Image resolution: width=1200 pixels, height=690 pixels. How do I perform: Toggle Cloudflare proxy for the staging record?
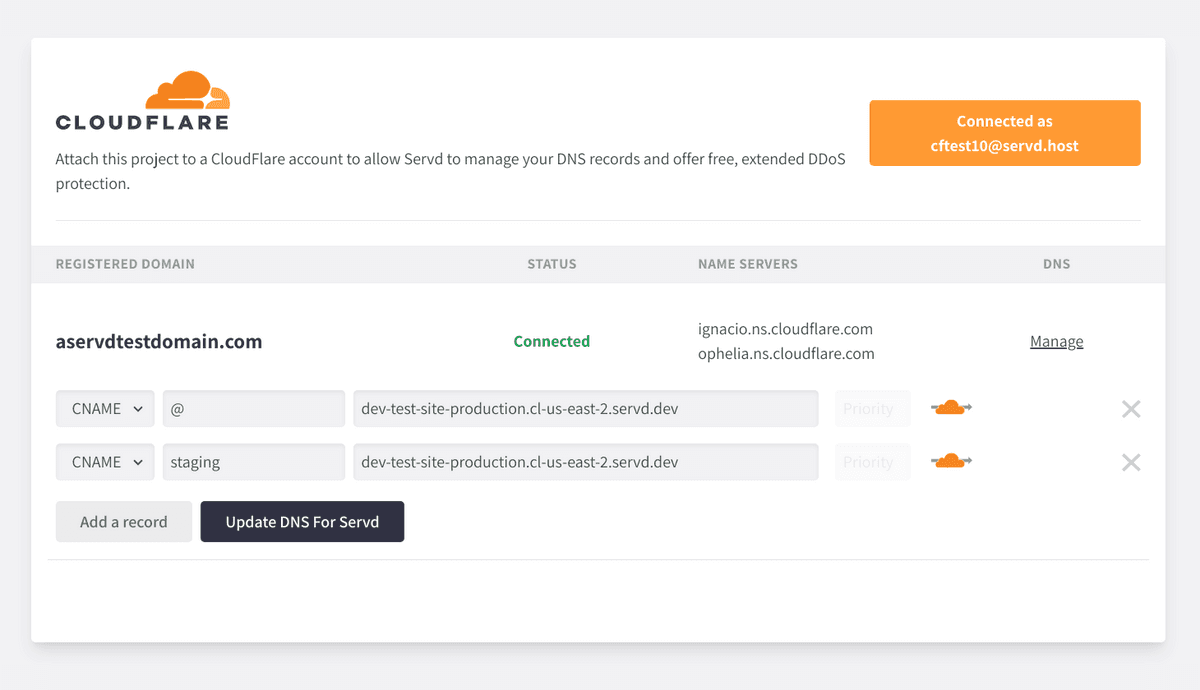click(x=951, y=461)
